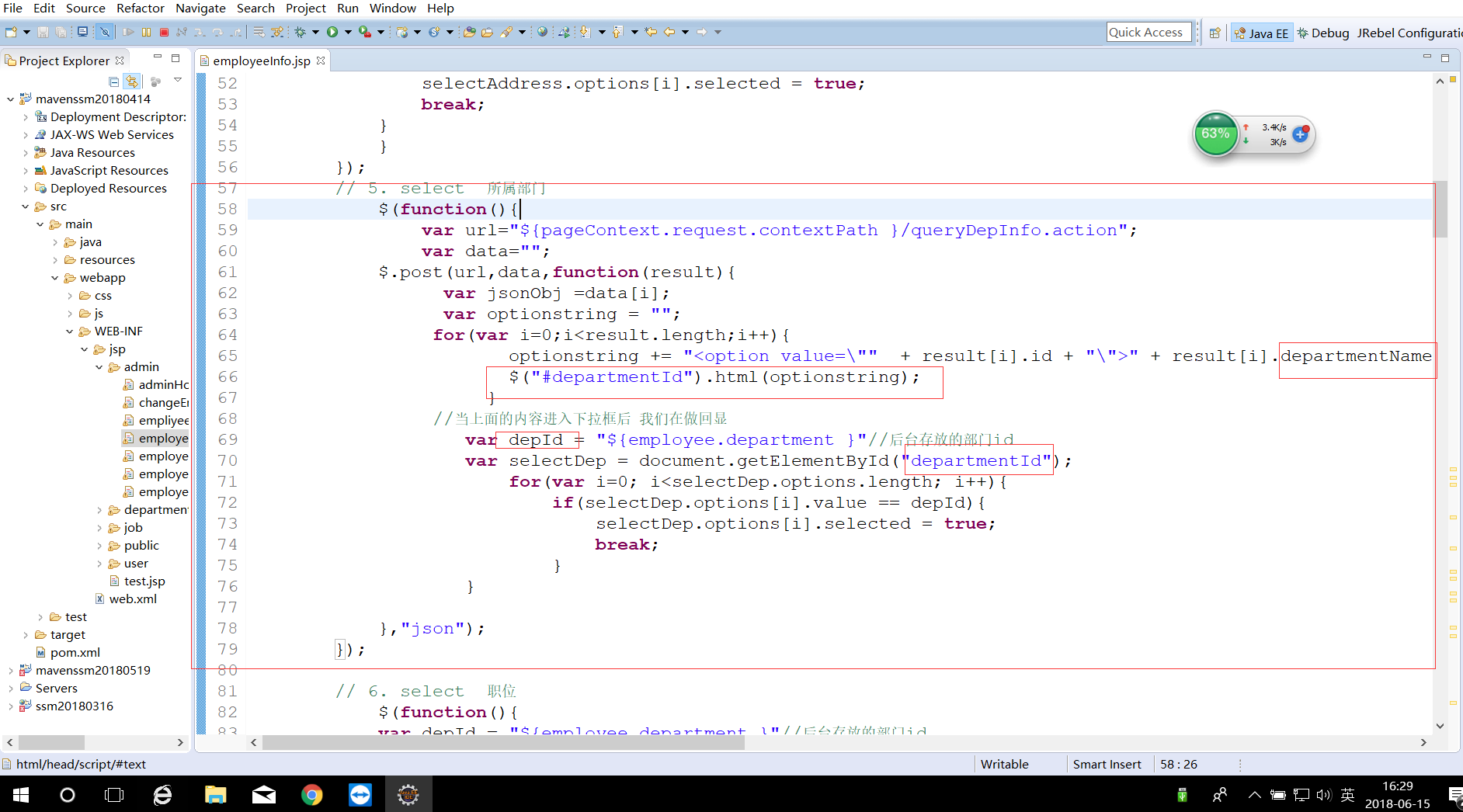The image size is (1463, 812).
Task: Open the Source menu
Action: pos(85,8)
